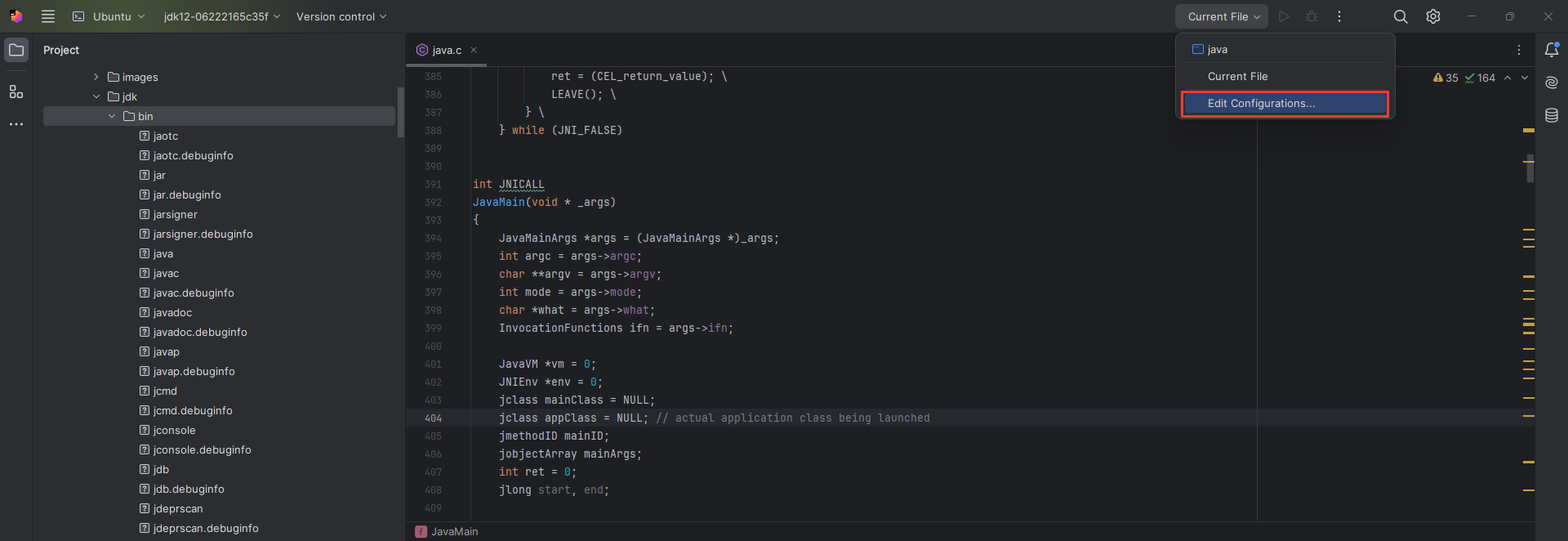Choose Edit Configurations...

[1285, 104]
